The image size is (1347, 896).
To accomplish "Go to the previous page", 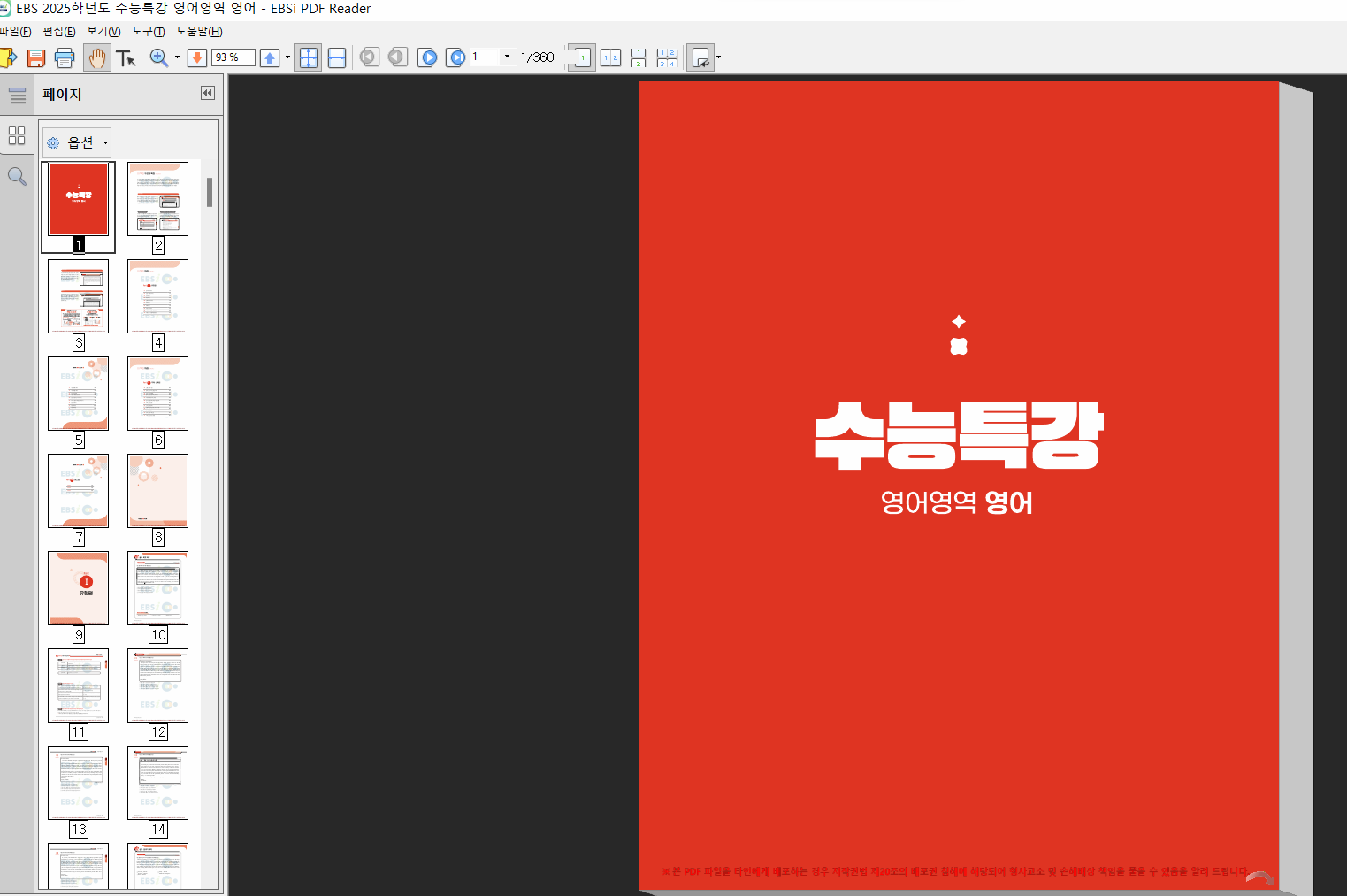I will tap(398, 57).
